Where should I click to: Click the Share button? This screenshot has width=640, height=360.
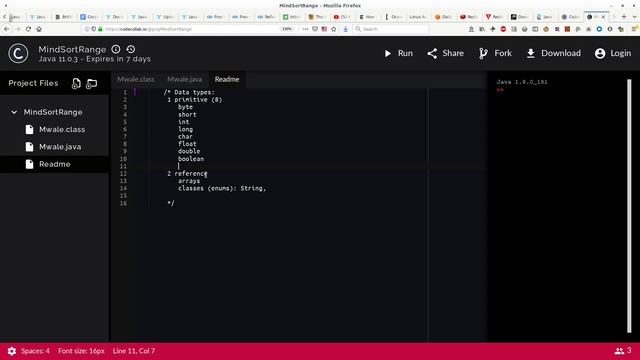(x=445, y=53)
